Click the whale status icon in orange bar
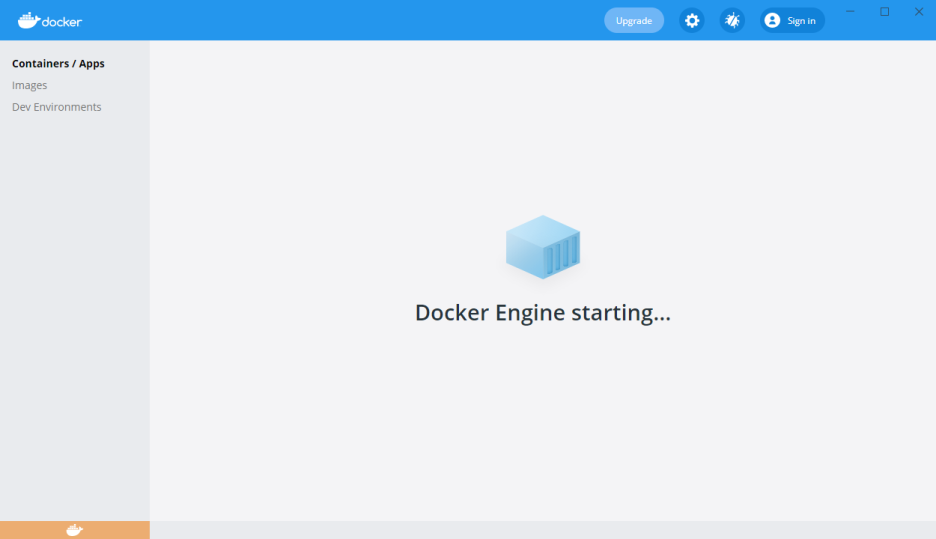Image resolution: width=936 pixels, height=539 pixels. pos(75,530)
